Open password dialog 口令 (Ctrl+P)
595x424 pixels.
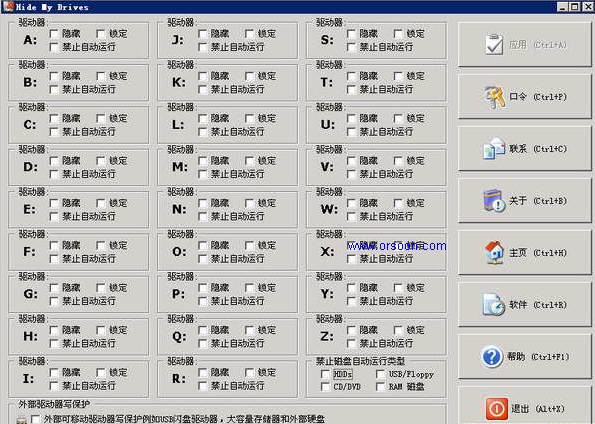(x=524, y=97)
